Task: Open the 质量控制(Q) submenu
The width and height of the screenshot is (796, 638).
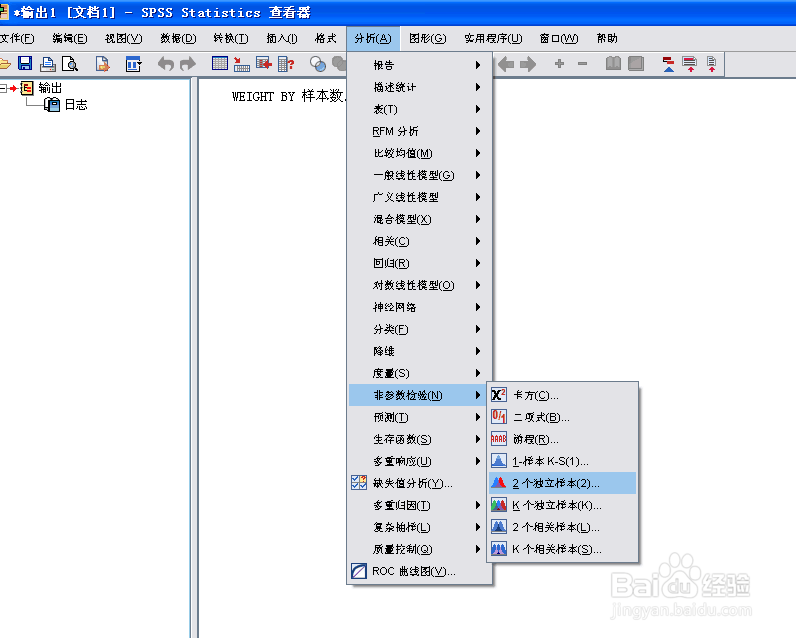Action: click(419, 549)
